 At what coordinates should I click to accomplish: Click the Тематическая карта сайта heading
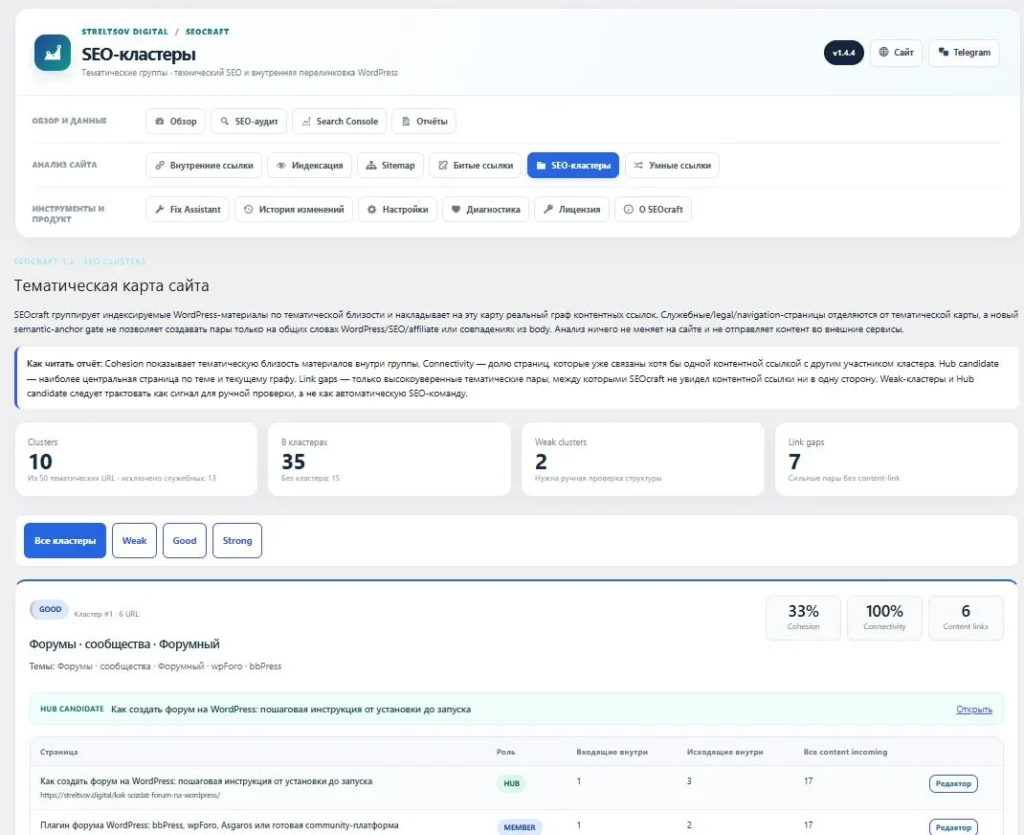(112, 285)
